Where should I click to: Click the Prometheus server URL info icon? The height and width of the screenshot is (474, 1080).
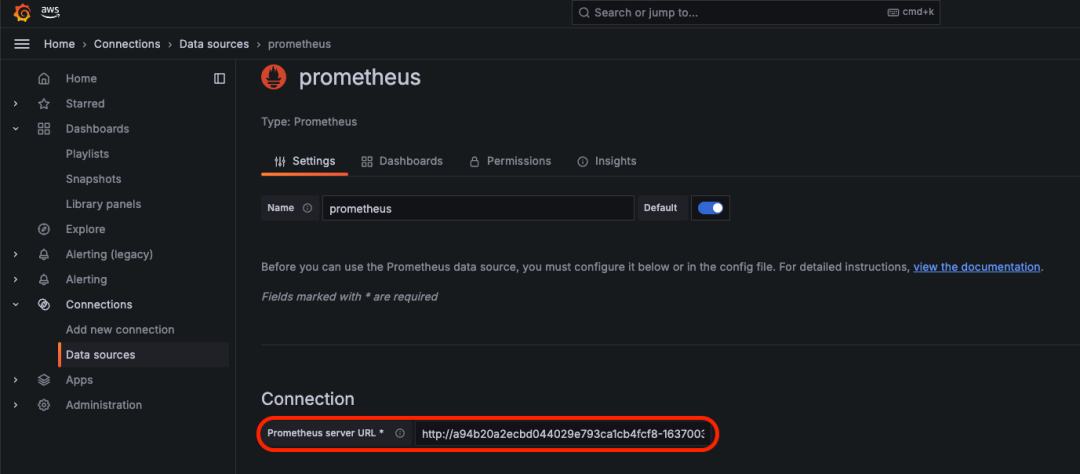(400, 434)
